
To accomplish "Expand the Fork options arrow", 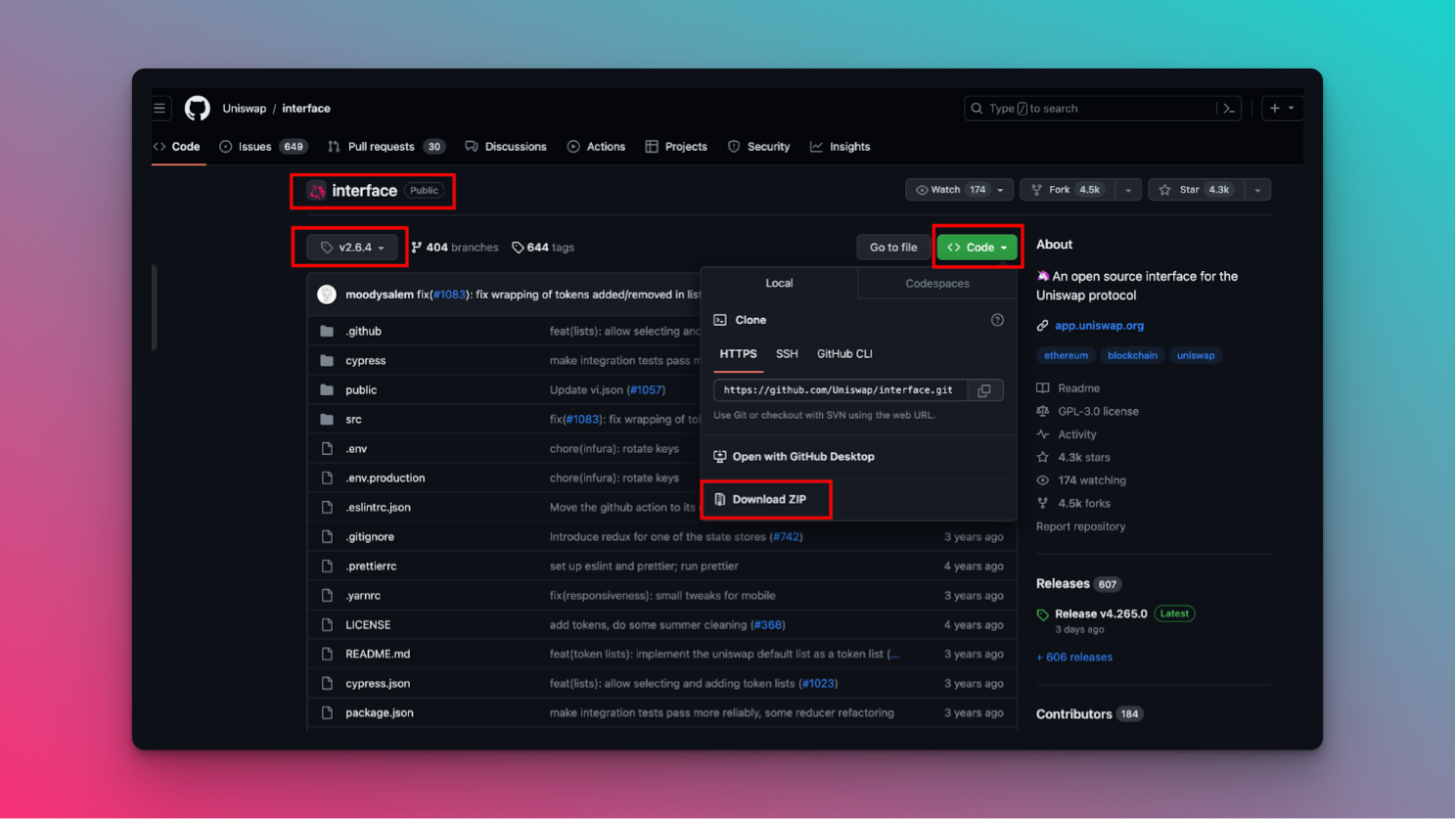I will point(1128,190).
